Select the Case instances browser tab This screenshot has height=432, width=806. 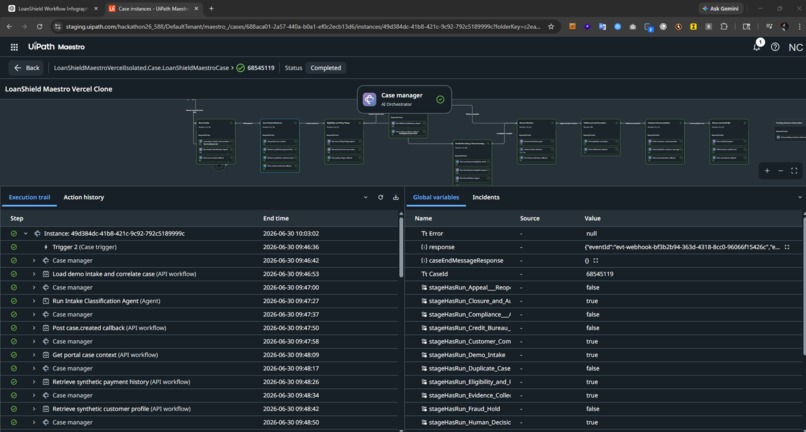(153, 9)
